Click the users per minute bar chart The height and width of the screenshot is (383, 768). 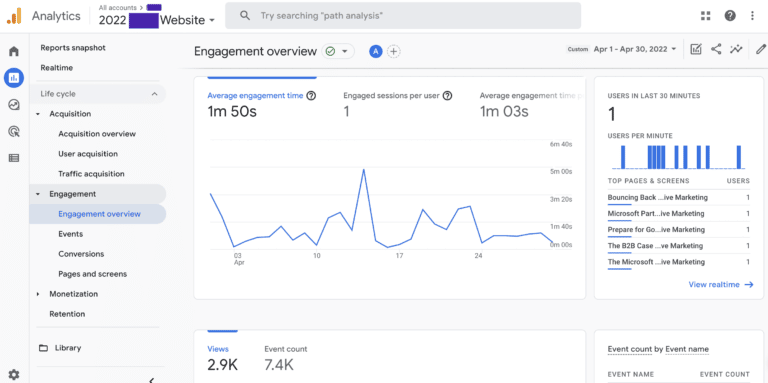(678, 157)
